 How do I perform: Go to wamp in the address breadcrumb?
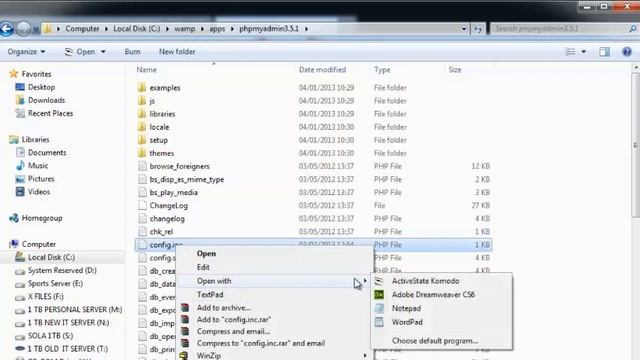coord(184,29)
